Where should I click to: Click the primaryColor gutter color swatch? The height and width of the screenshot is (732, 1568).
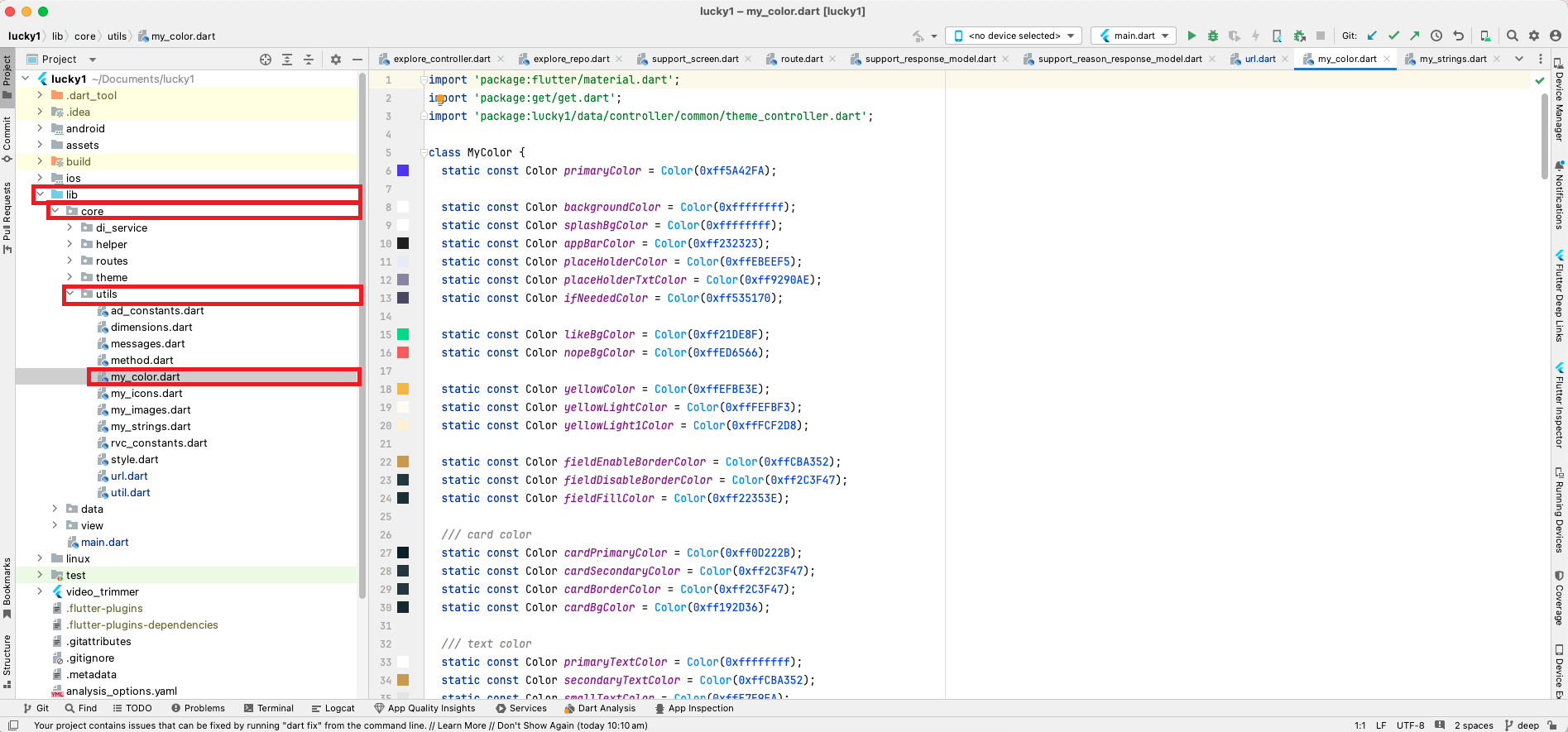pyautogui.click(x=403, y=170)
